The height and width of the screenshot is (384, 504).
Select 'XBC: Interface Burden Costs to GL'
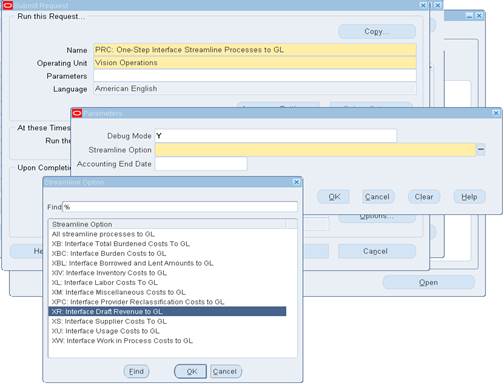(167, 253)
